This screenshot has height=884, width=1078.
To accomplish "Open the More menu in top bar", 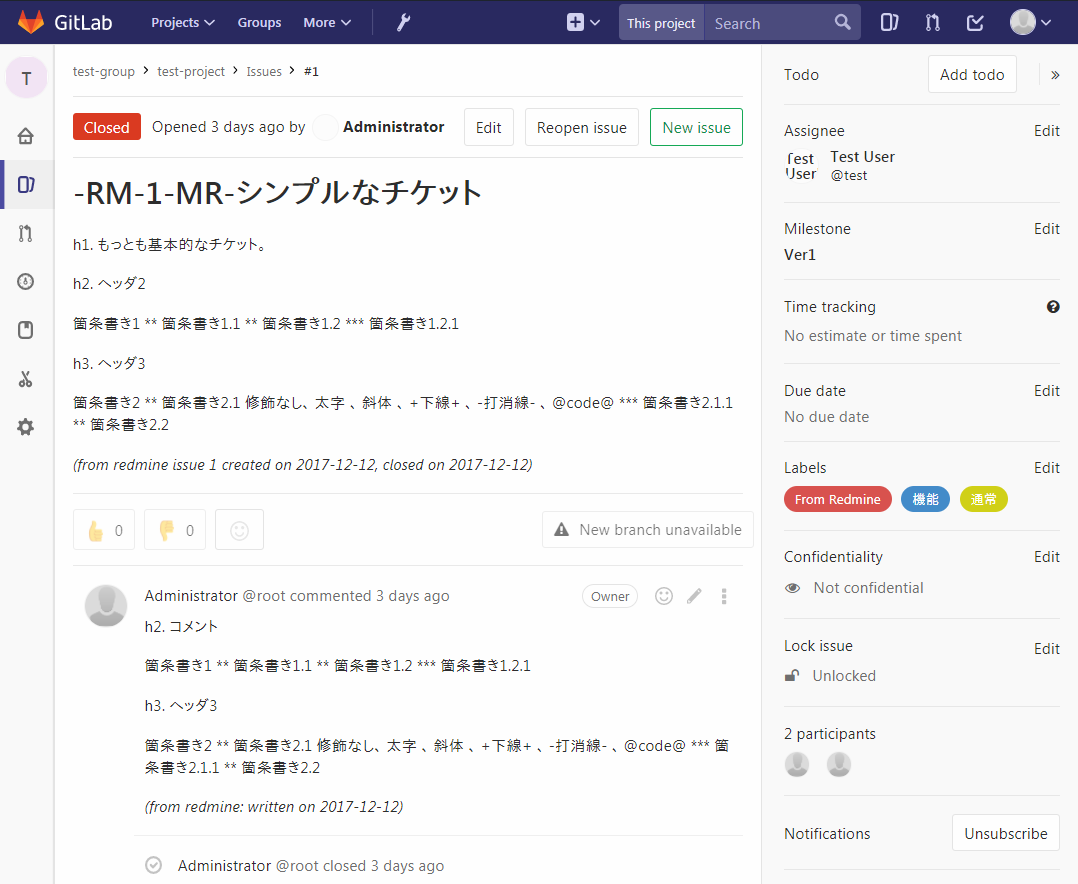I will 326,21.
